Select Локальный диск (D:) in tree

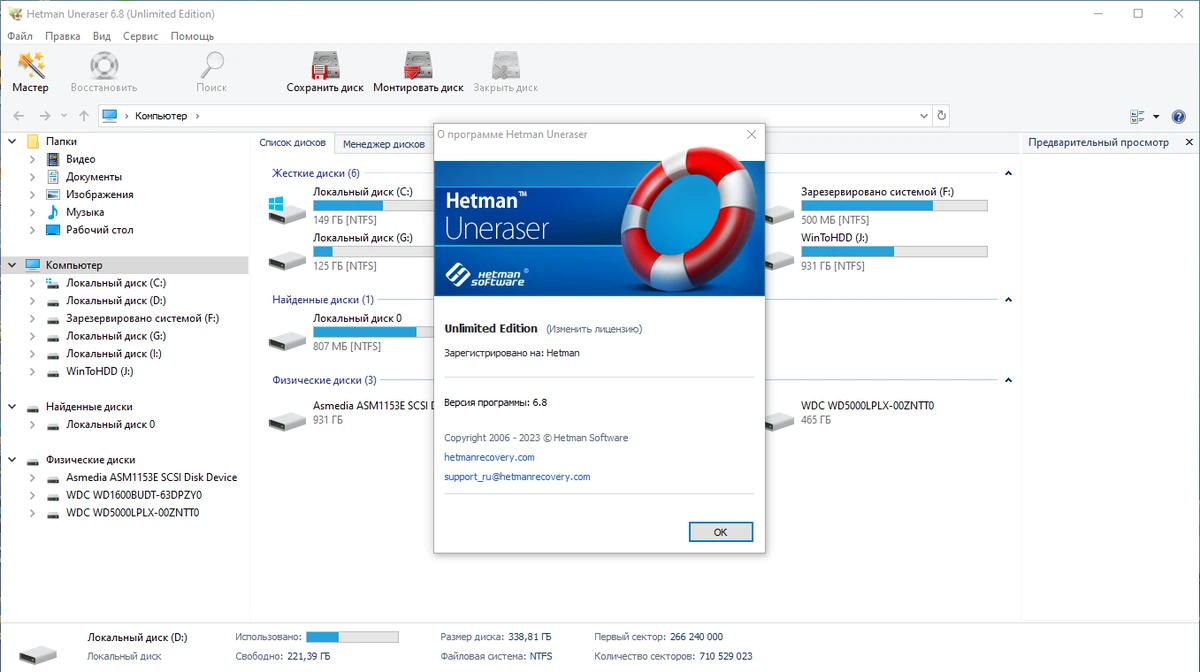pos(116,300)
